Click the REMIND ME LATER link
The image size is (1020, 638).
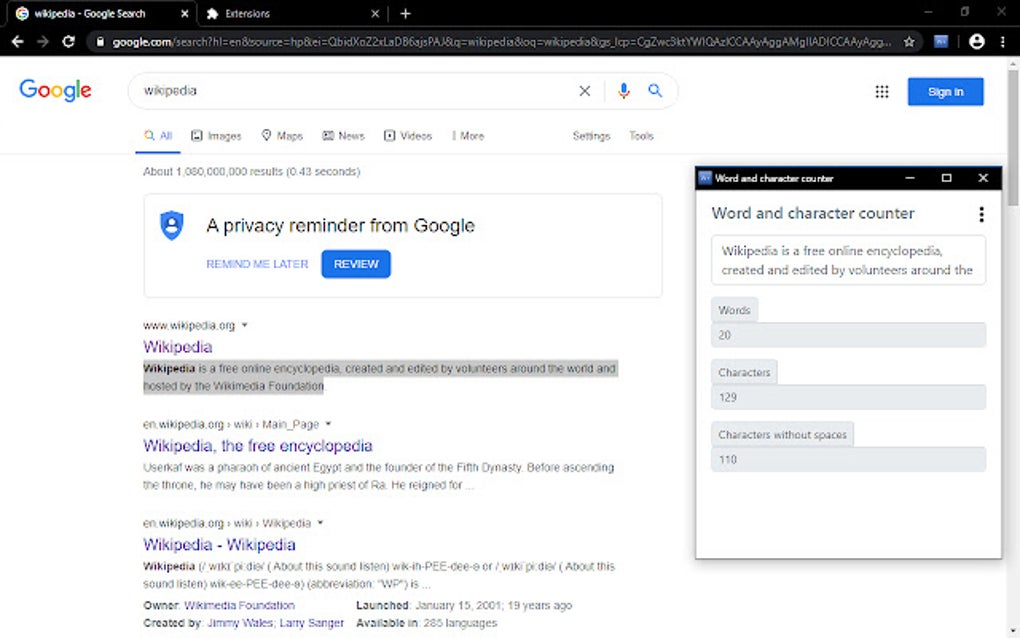257,264
